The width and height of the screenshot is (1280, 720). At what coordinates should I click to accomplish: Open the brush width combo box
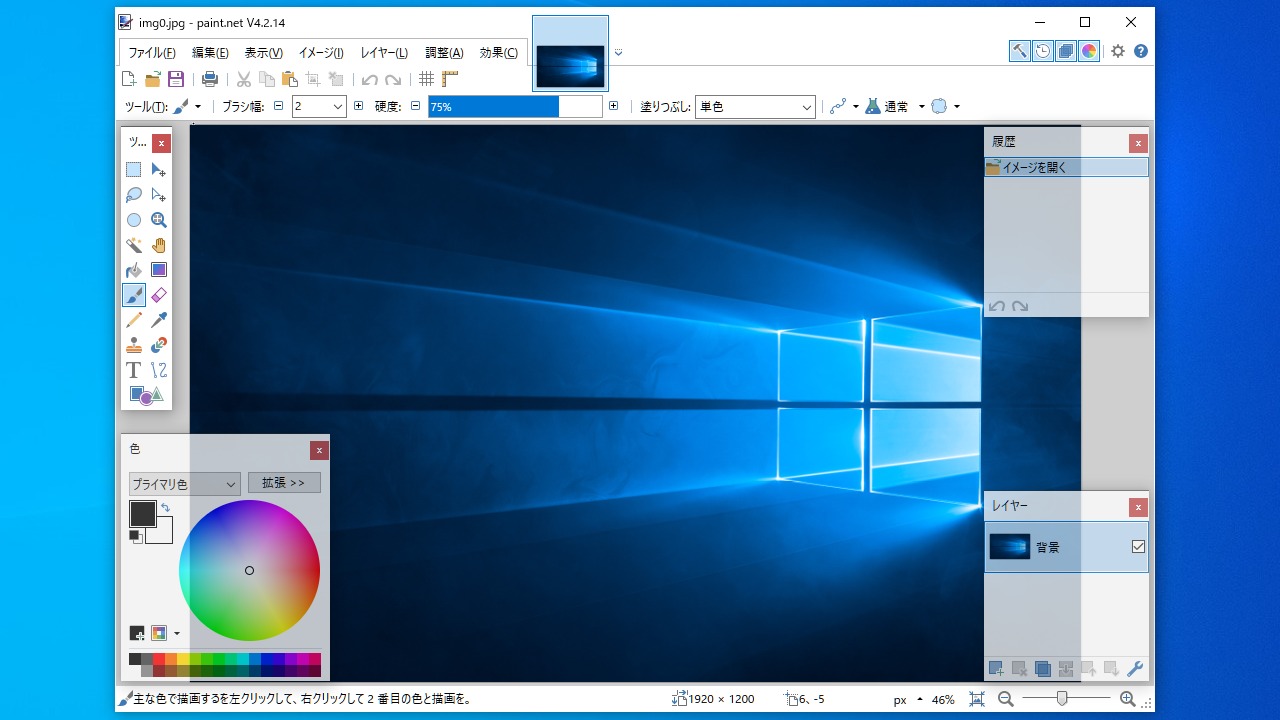click(x=319, y=106)
